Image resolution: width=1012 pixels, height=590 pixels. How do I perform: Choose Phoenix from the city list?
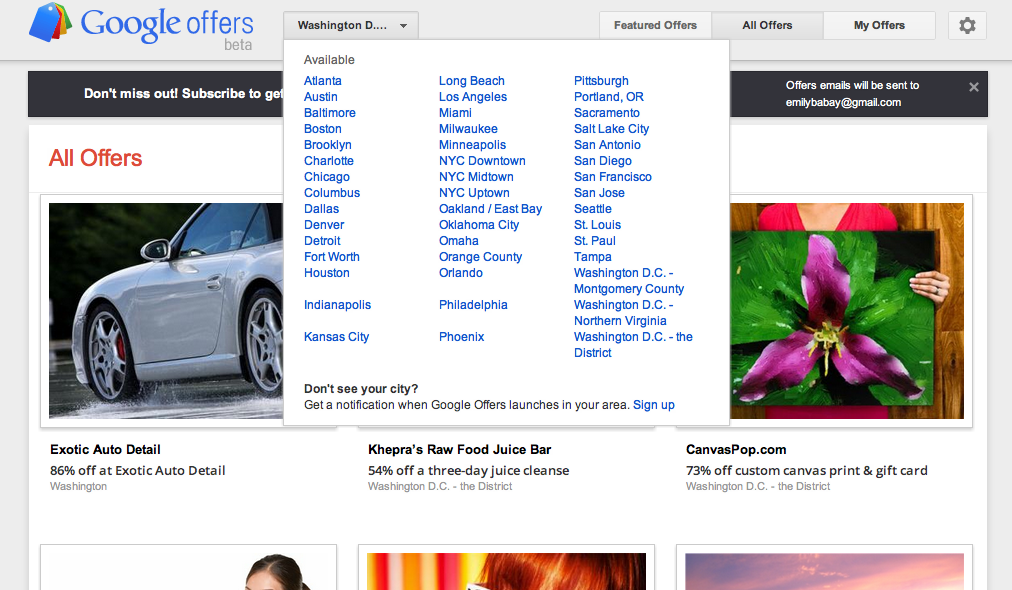coord(461,337)
